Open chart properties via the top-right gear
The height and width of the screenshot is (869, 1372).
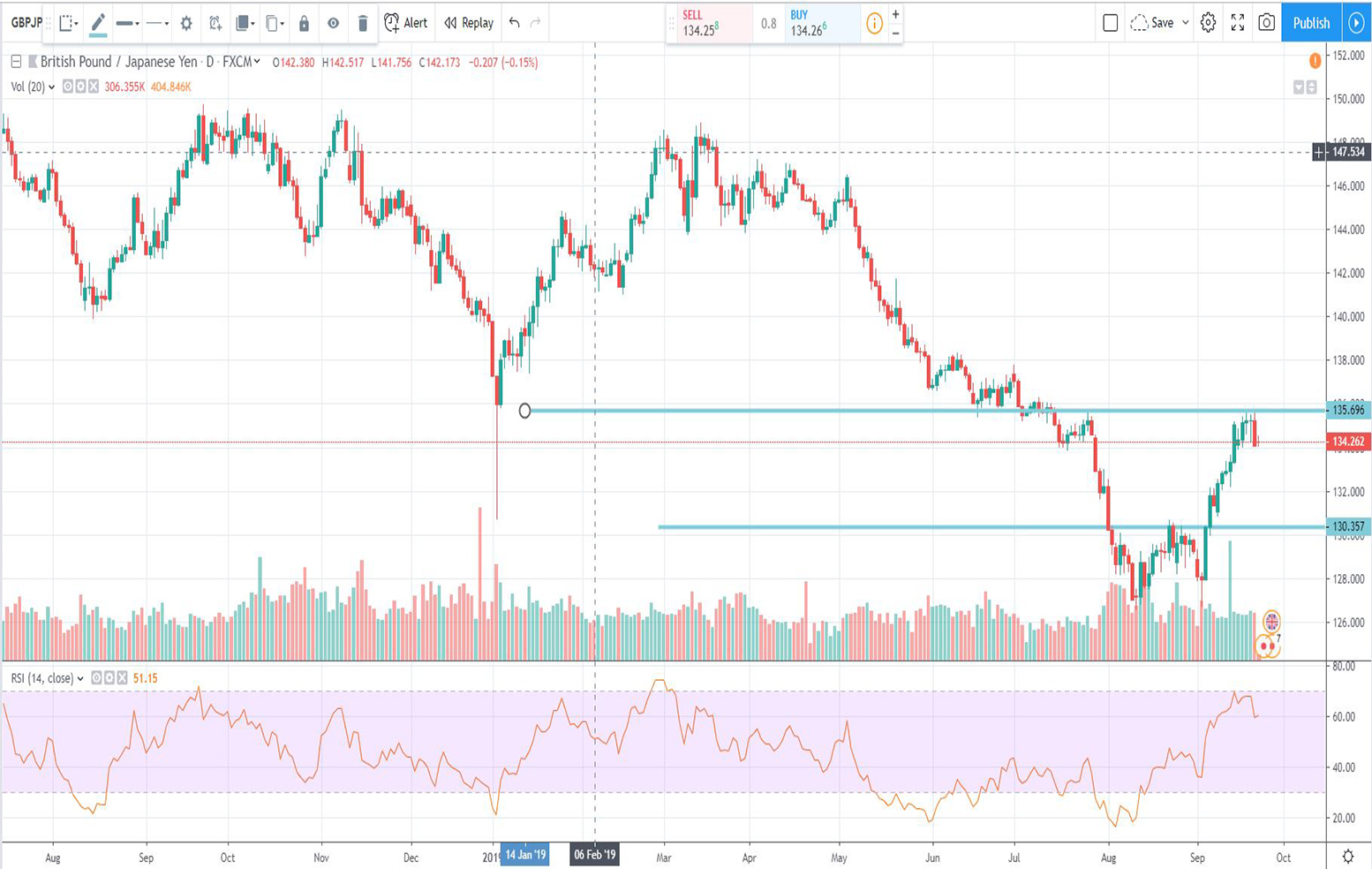[1209, 23]
